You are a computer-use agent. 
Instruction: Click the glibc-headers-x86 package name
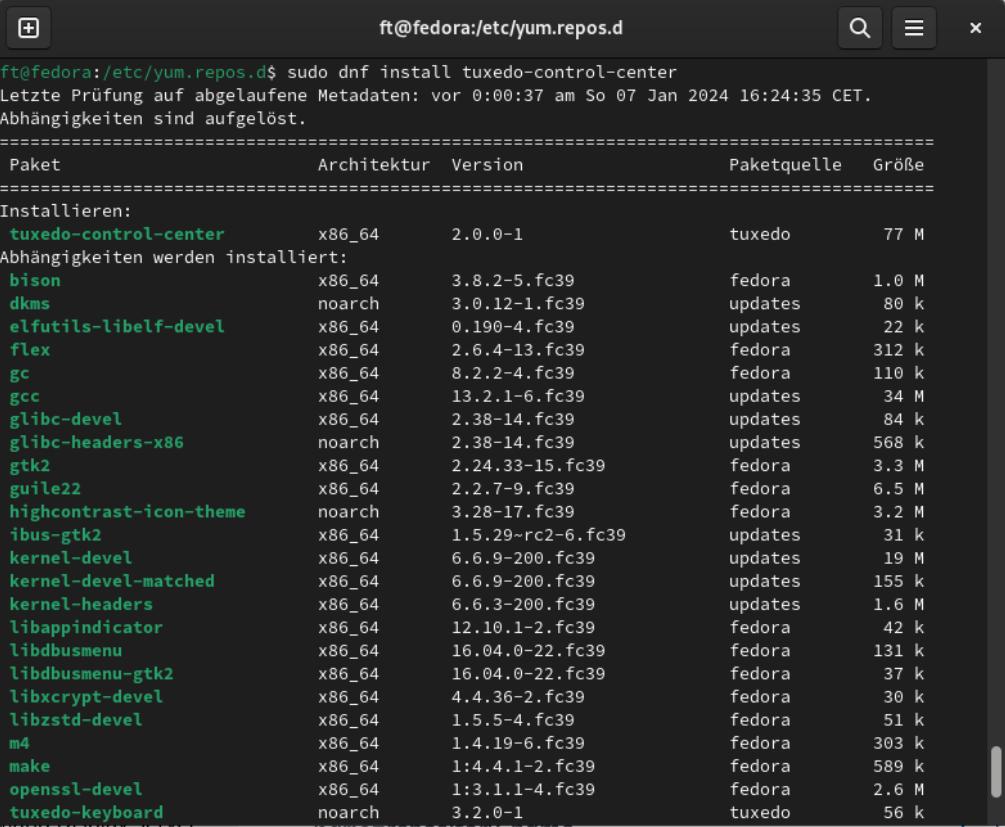pos(97,442)
